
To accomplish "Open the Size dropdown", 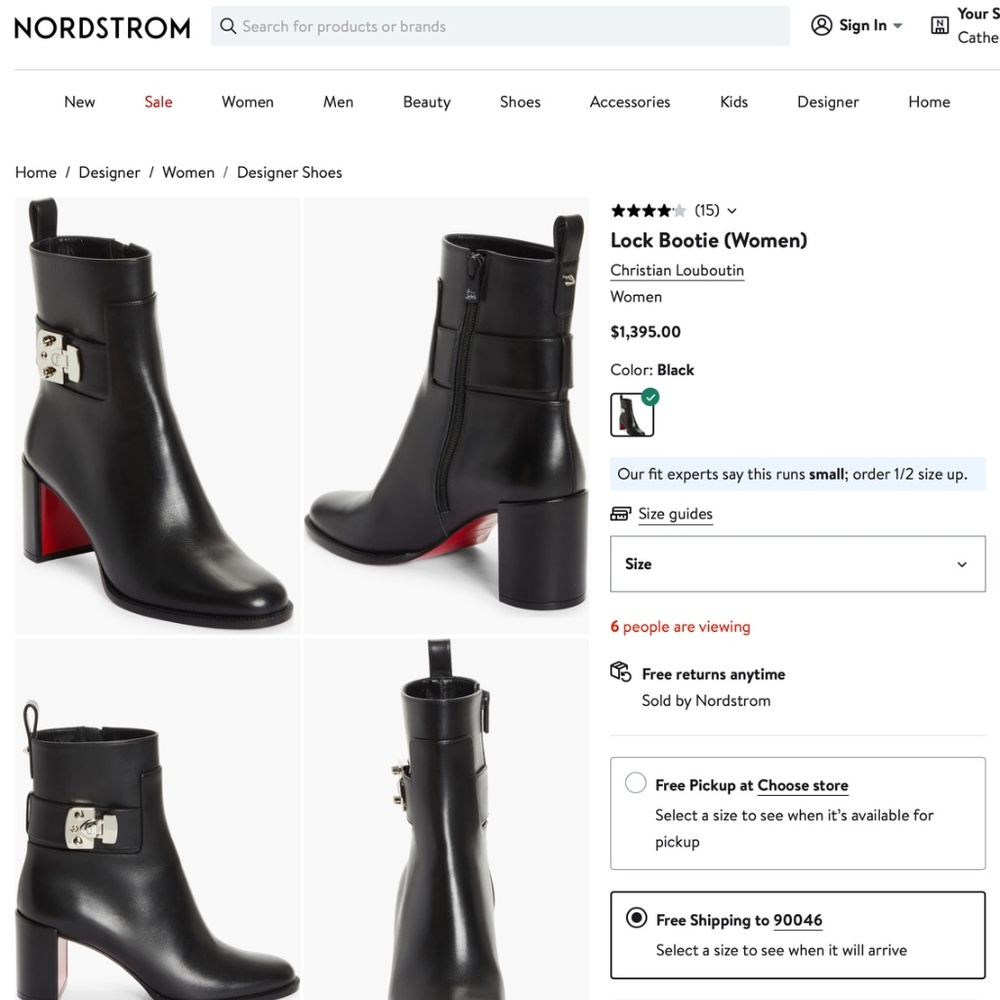I will [797, 564].
